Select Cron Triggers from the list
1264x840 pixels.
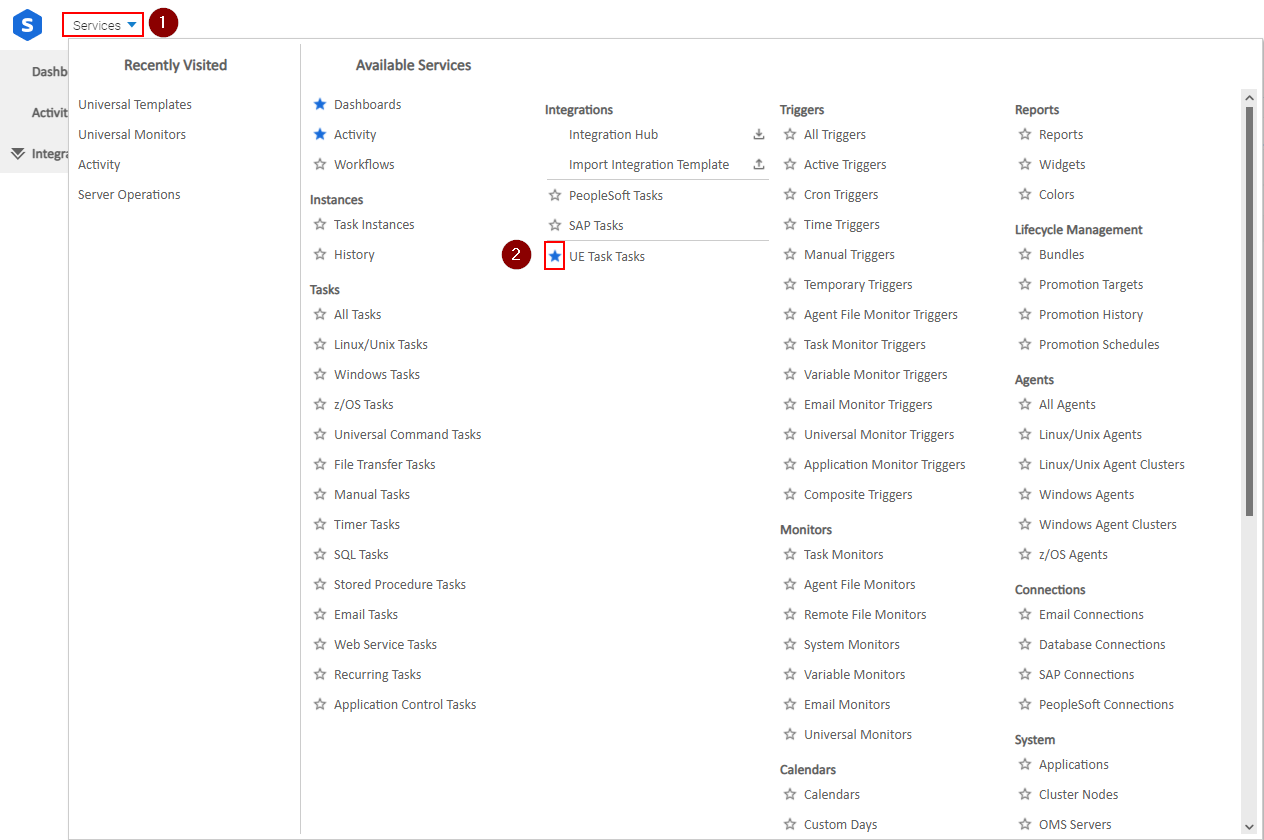(840, 195)
